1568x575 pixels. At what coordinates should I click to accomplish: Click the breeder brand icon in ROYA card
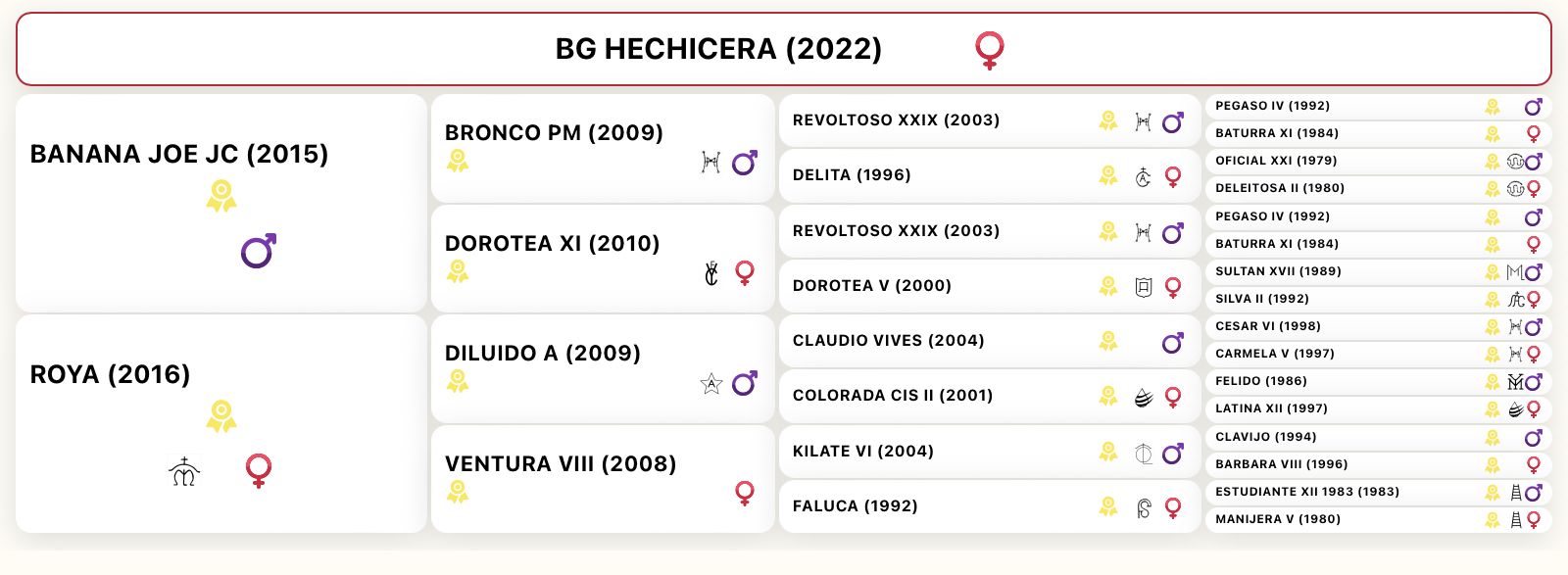pos(184,471)
